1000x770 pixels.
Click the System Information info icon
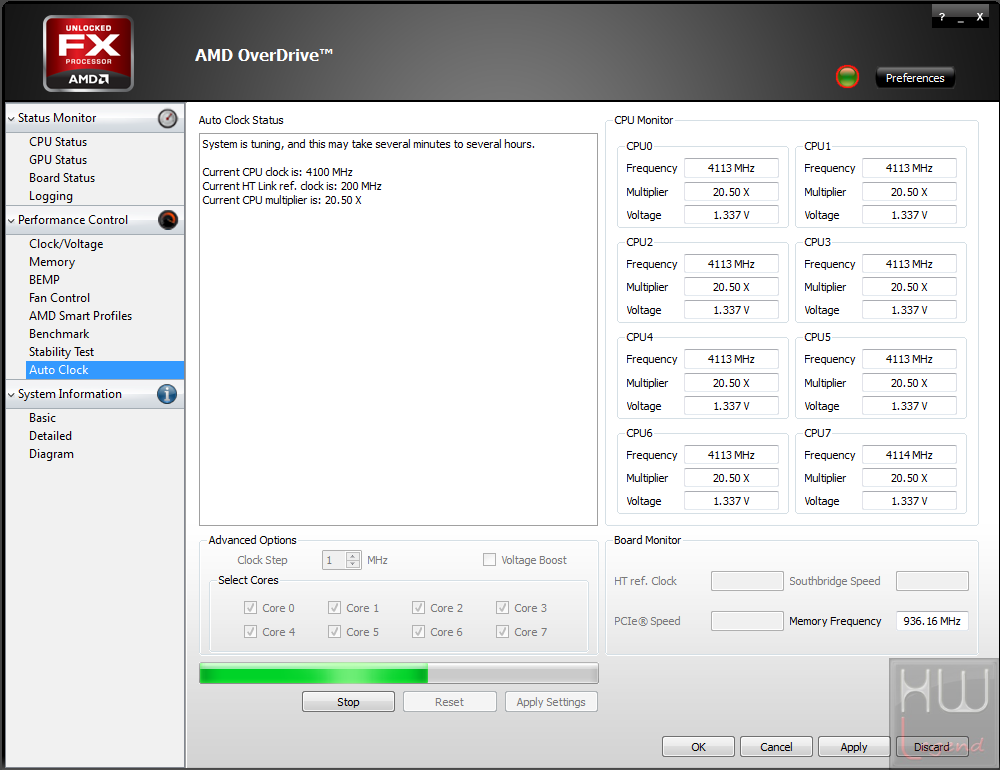coord(167,394)
